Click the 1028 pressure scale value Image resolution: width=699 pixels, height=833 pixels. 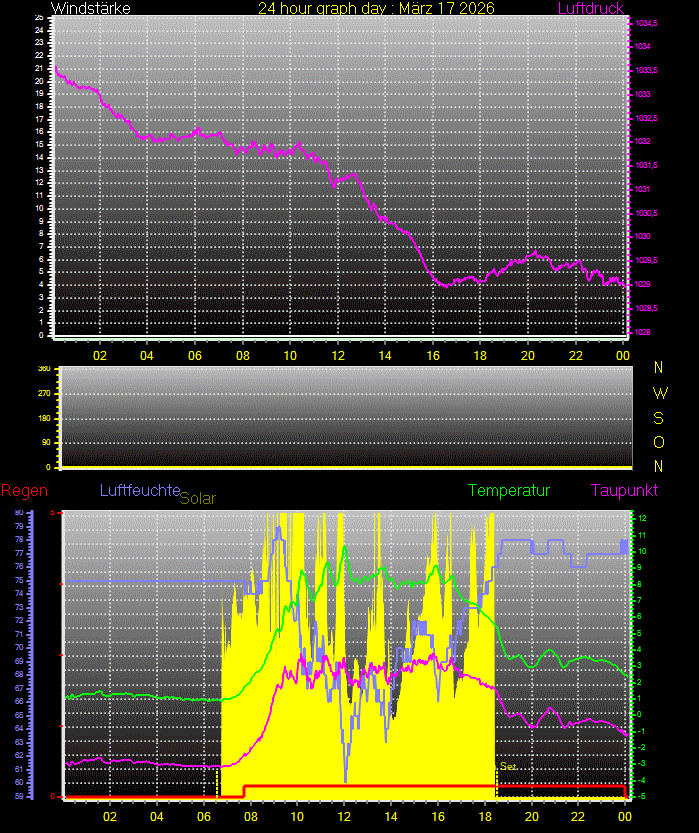(x=643, y=332)
